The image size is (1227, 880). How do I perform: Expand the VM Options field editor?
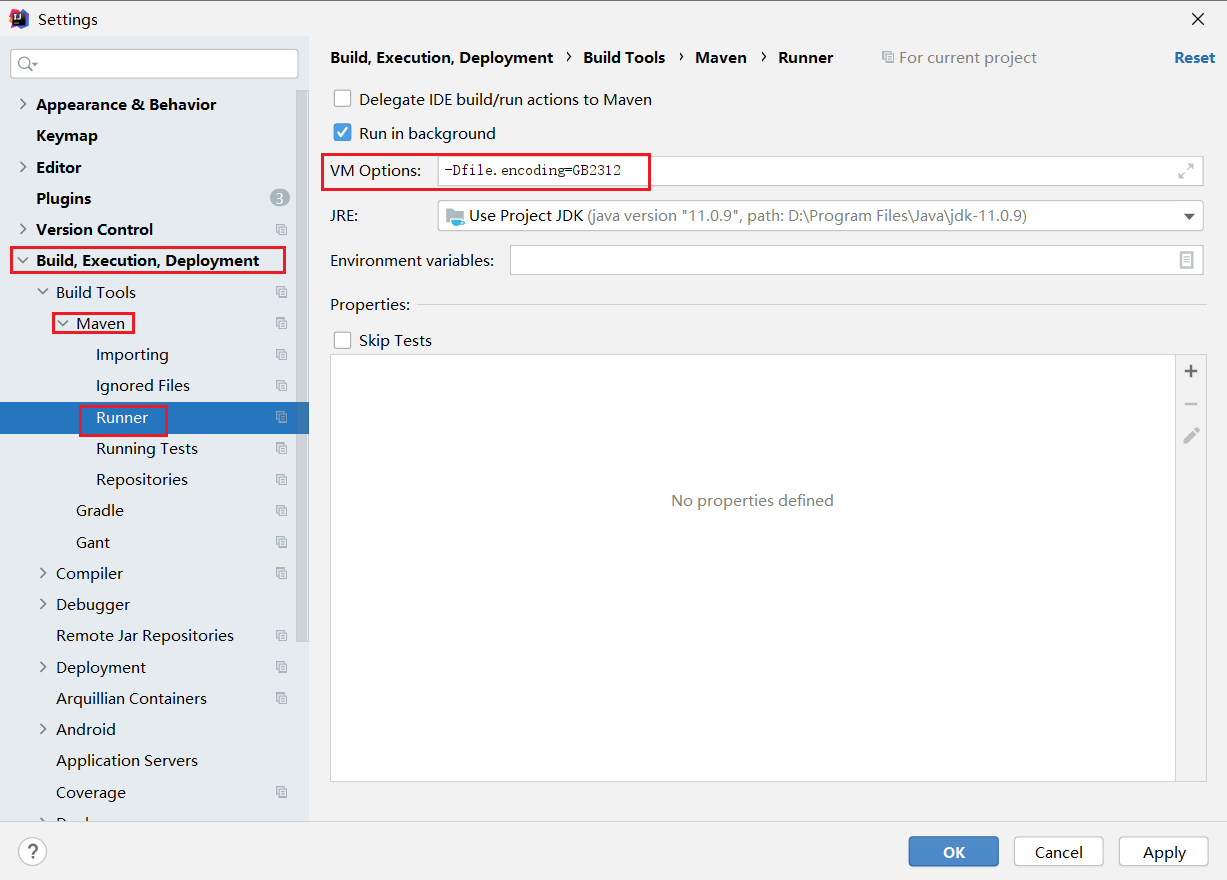click(x=1186, y=171)
